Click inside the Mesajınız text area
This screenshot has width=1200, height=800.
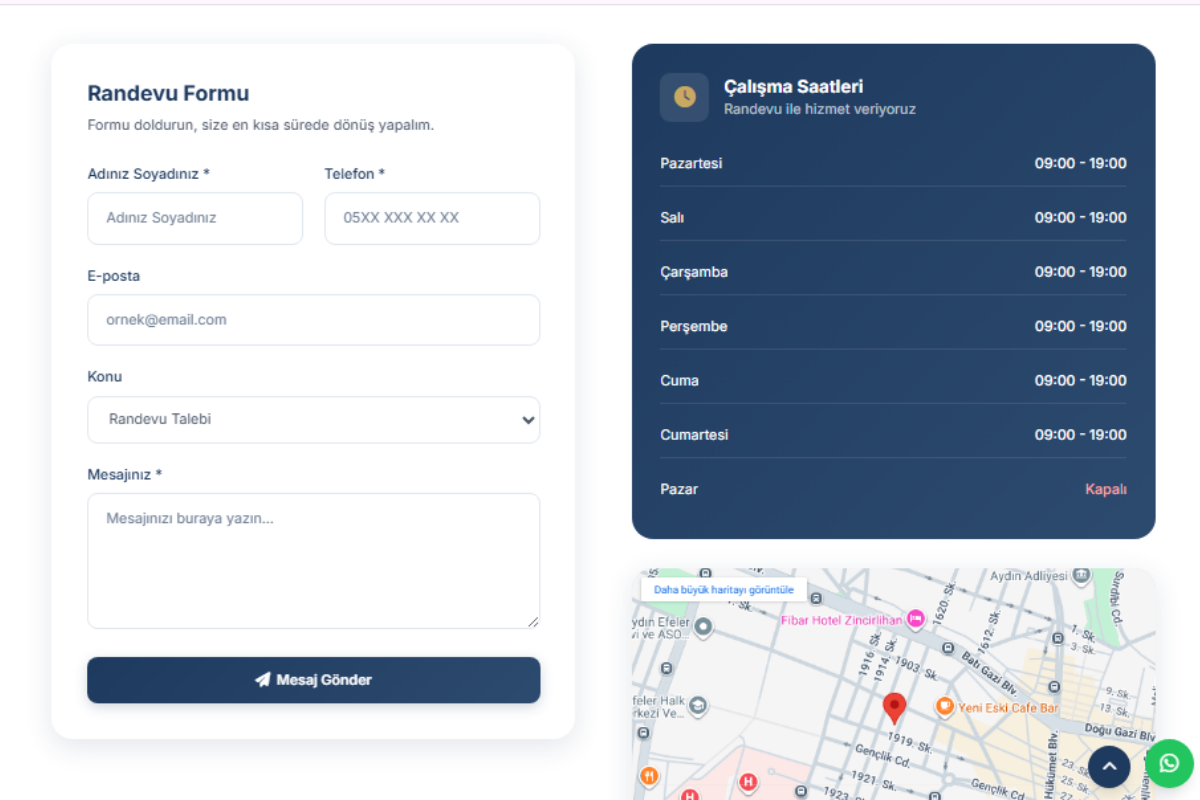tap(313, 560)
